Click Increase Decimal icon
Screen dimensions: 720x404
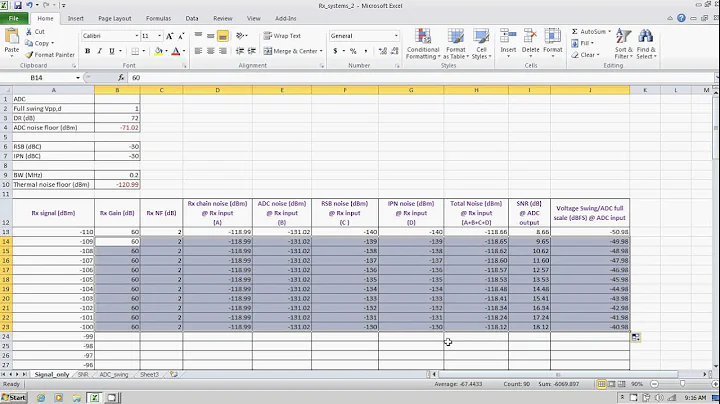[382, 51]
